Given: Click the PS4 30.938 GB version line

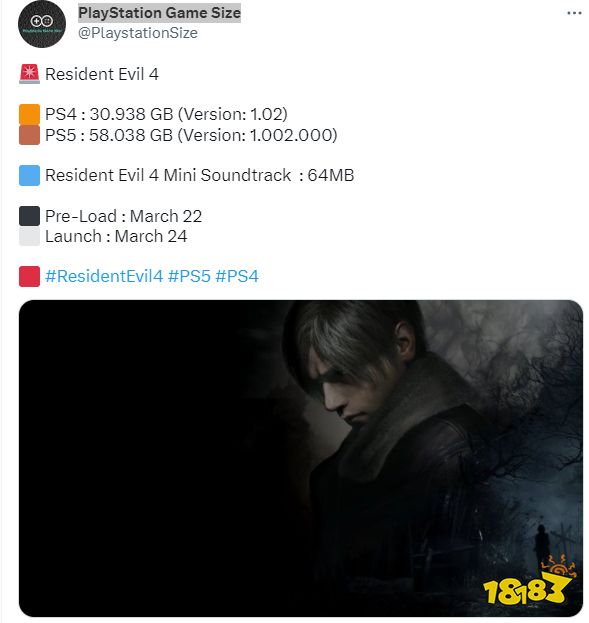Looking at the screenshot, I should pyautogui.click(x=166, y=114).
